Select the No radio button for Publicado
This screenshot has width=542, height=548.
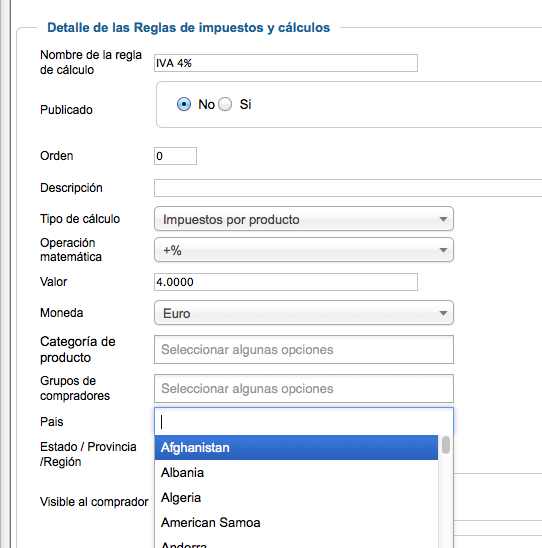pos(184,104)
